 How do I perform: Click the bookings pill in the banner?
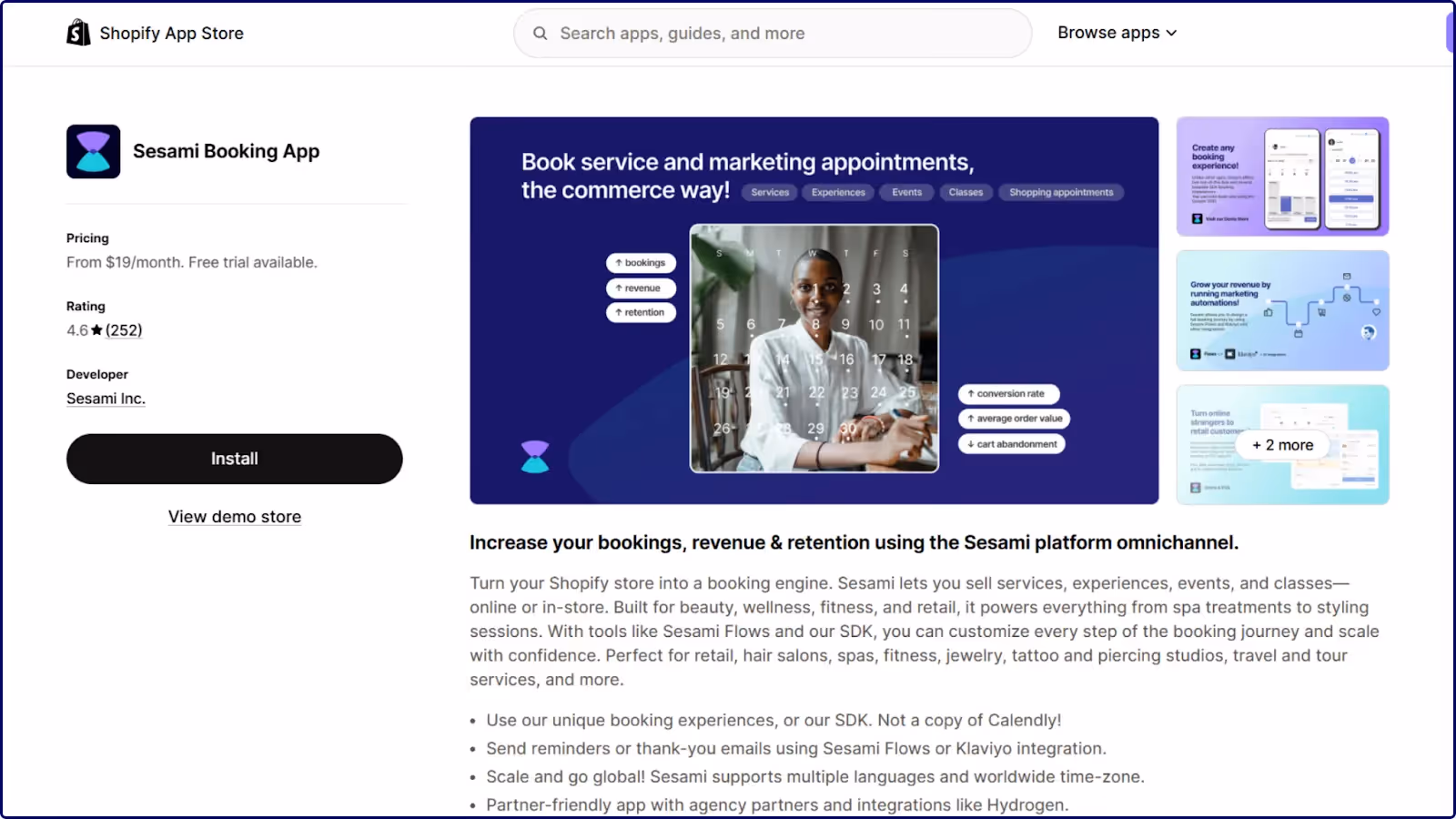(641, 263)
